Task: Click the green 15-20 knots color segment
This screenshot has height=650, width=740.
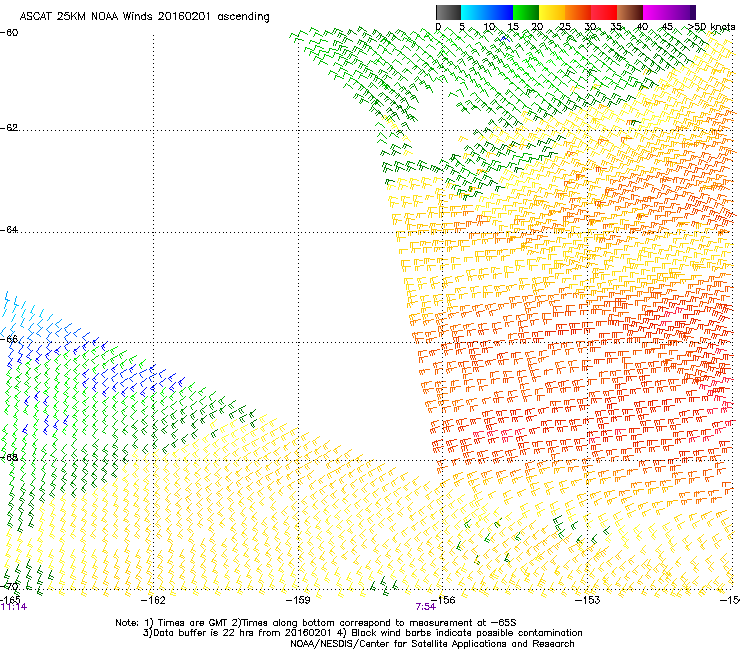Action: pos(526,12)
